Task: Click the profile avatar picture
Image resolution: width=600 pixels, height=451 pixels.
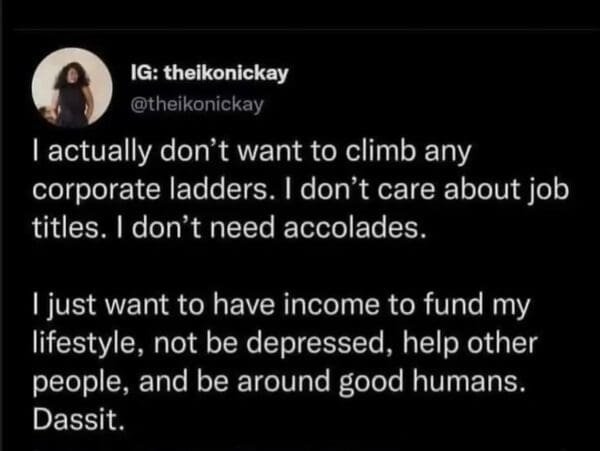Action: (72, 91)
